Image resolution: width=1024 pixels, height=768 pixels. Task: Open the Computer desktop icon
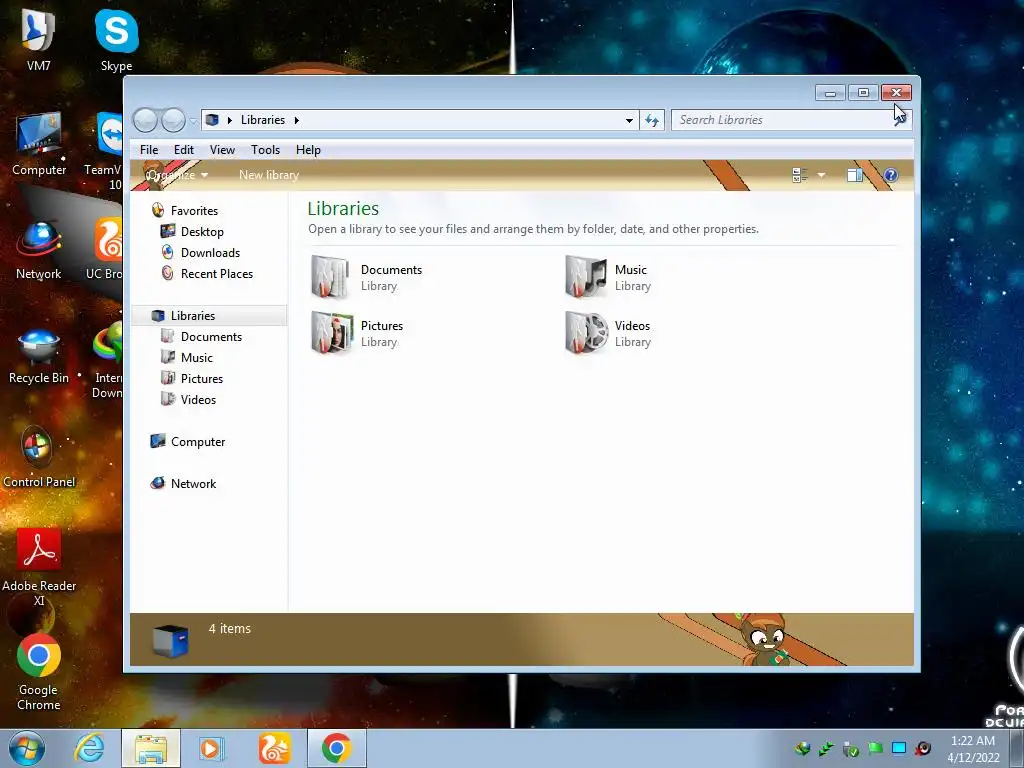[x=39, y=144]
